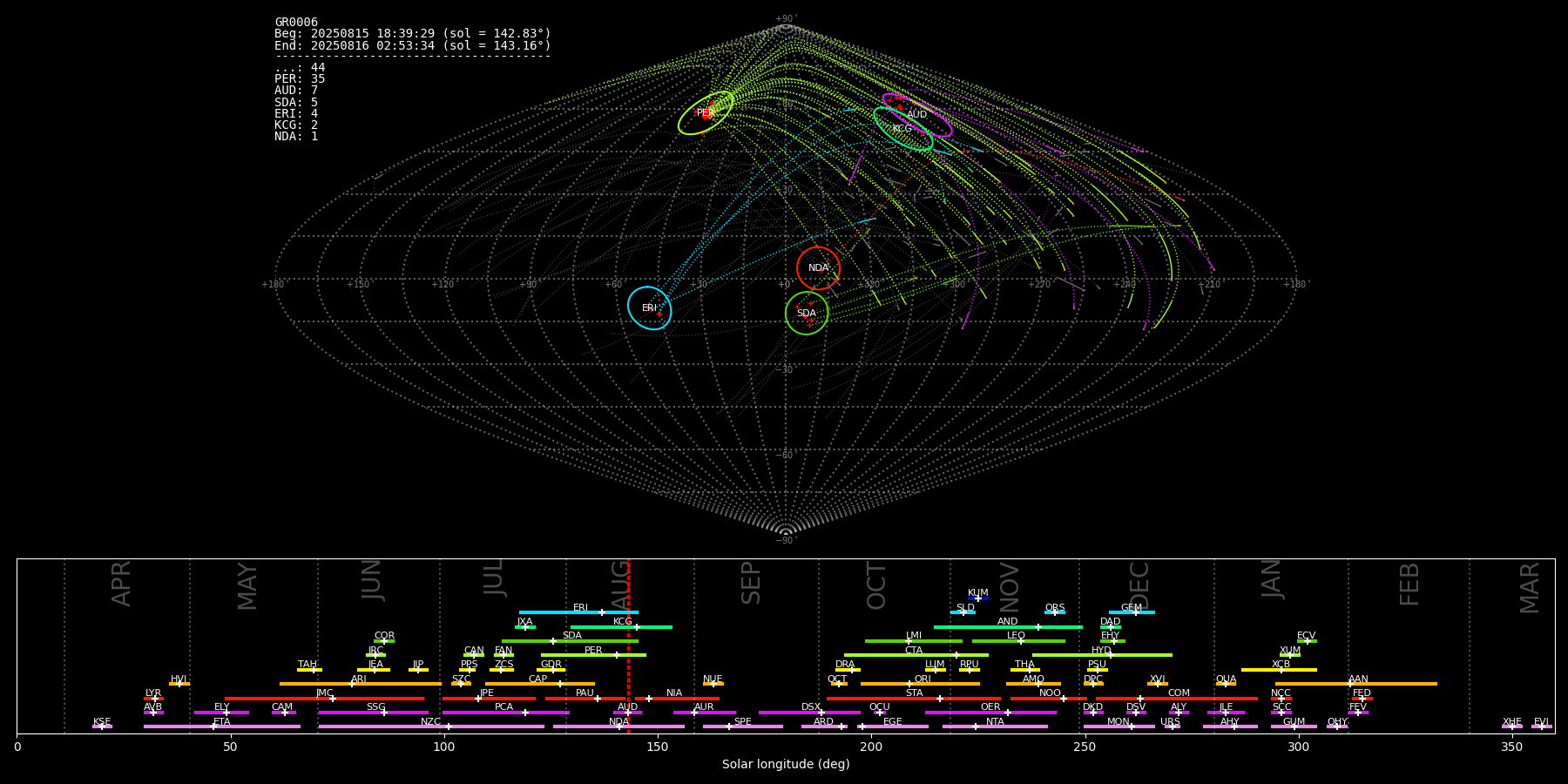
Task: Click the AND shower bar in timeline
Action: tap(1008, 627)
